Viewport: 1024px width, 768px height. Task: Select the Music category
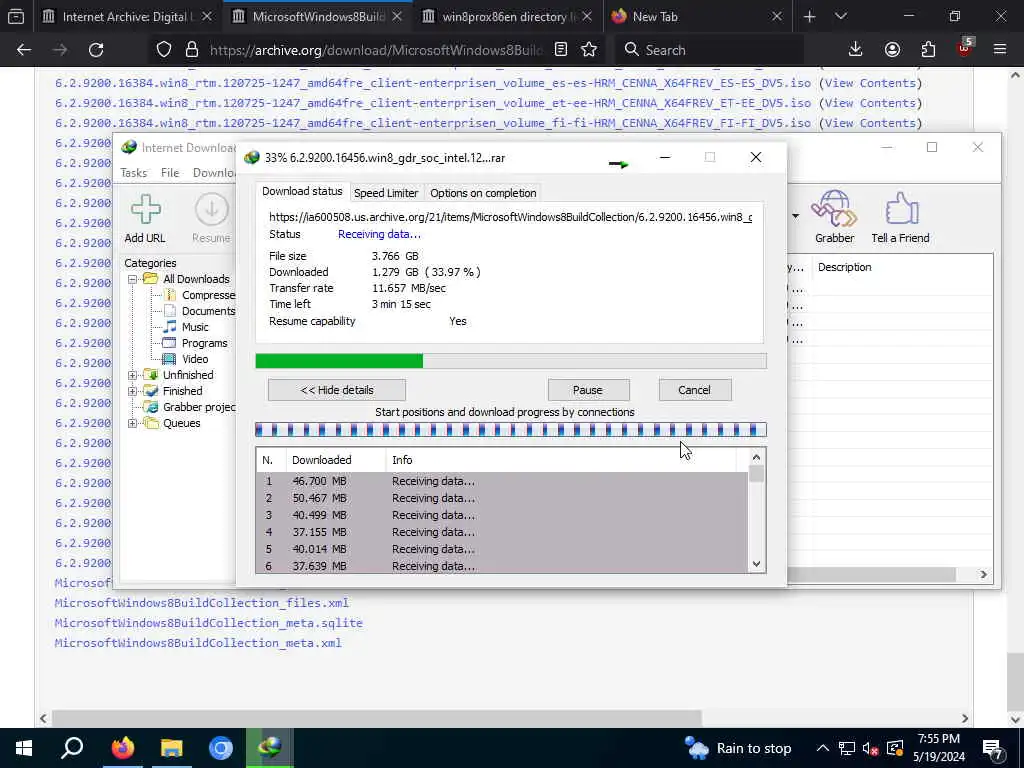click(195, 327)
